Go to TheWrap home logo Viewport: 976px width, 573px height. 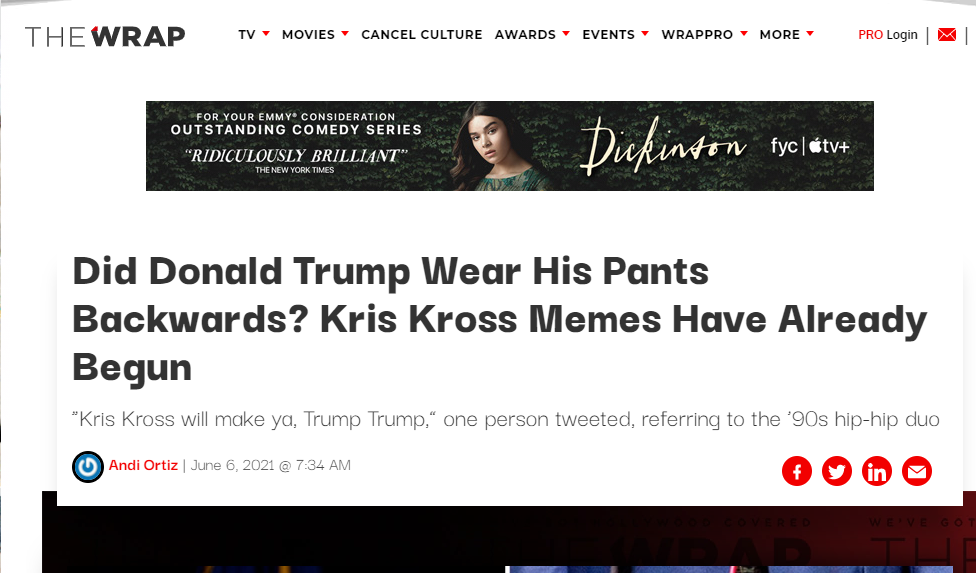[105, 36]
